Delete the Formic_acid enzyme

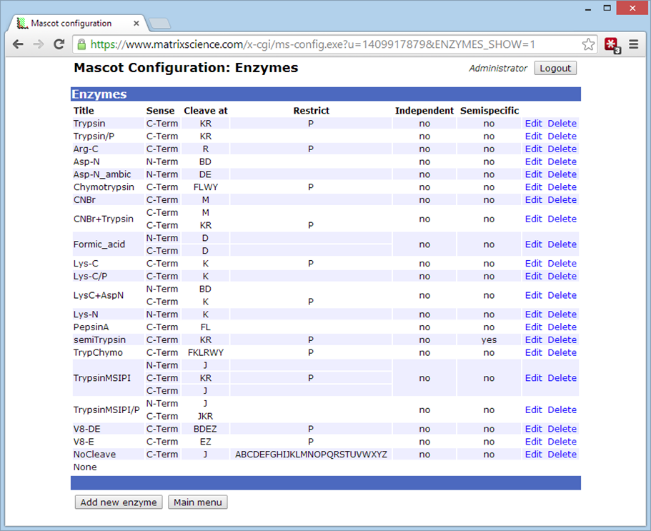pos(562,245)
